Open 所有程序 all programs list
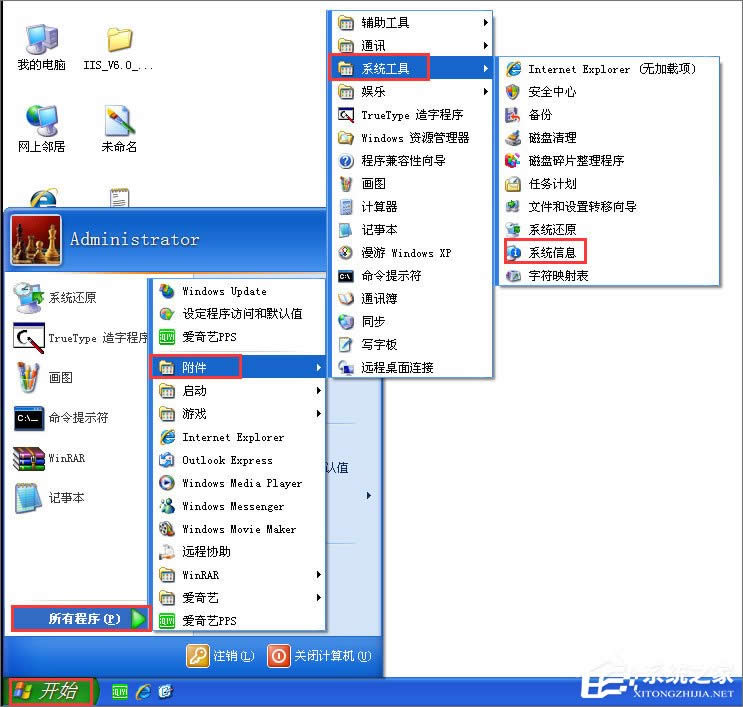Screen dimensions: 743x707 [x=84, y=619]
